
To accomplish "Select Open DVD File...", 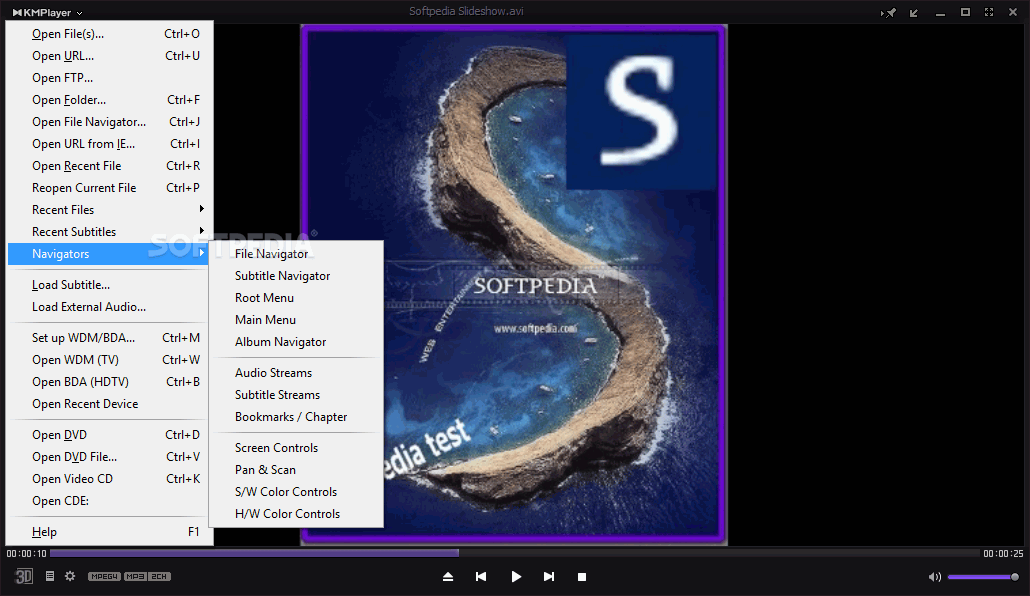I will [110, 457].
